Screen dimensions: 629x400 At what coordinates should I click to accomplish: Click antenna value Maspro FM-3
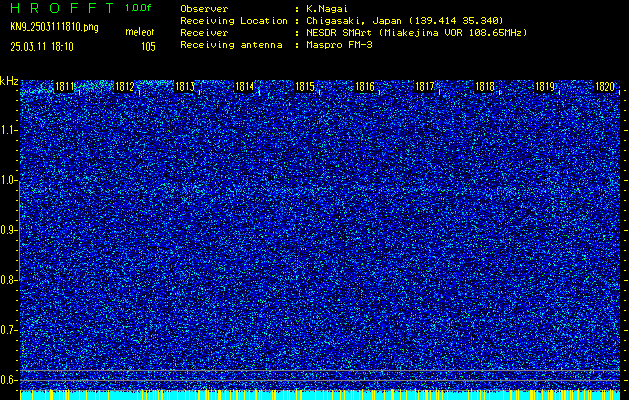(x=339, y=45)
